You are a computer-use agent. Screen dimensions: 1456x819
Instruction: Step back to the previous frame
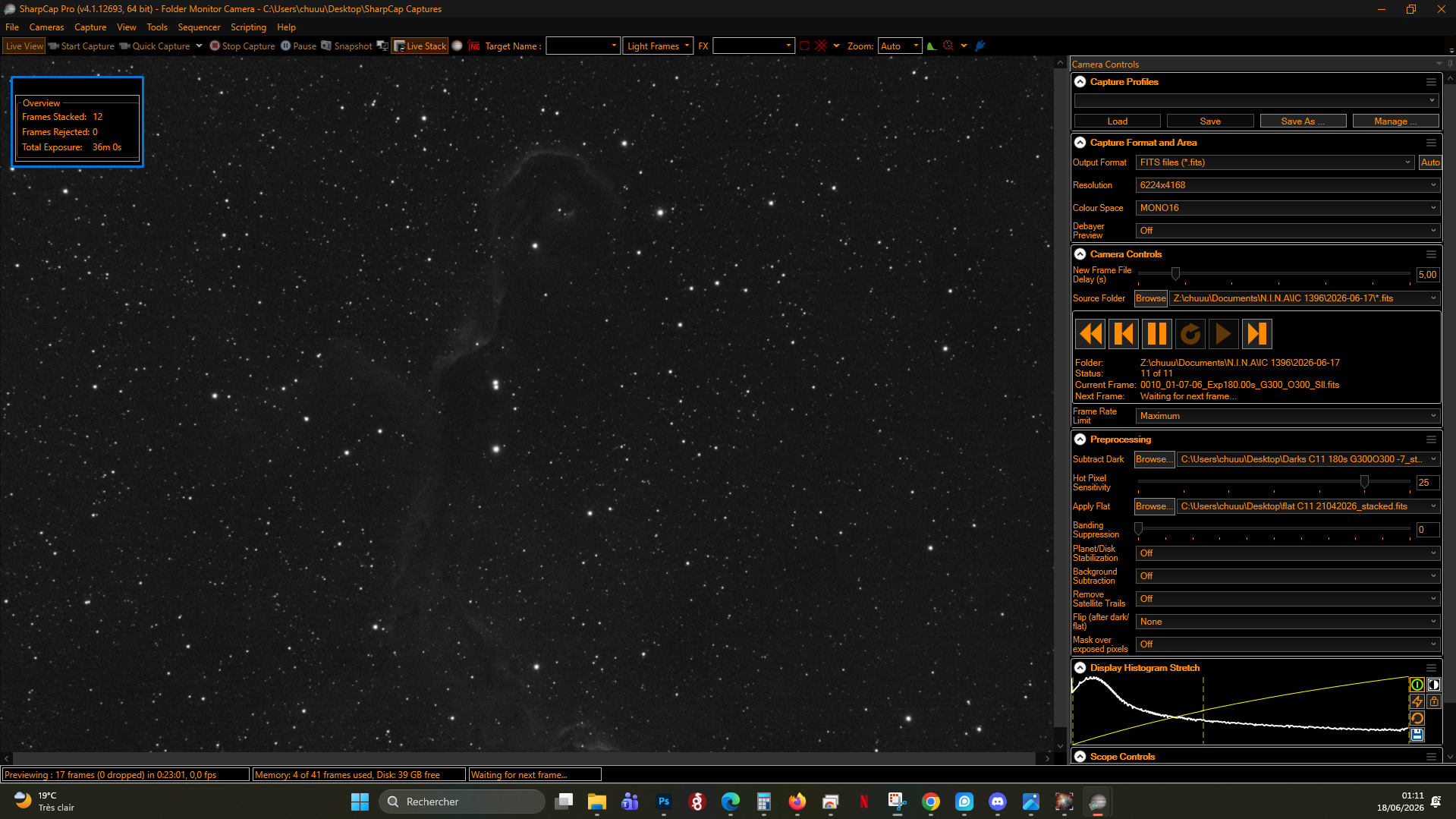coord(1124,334)
